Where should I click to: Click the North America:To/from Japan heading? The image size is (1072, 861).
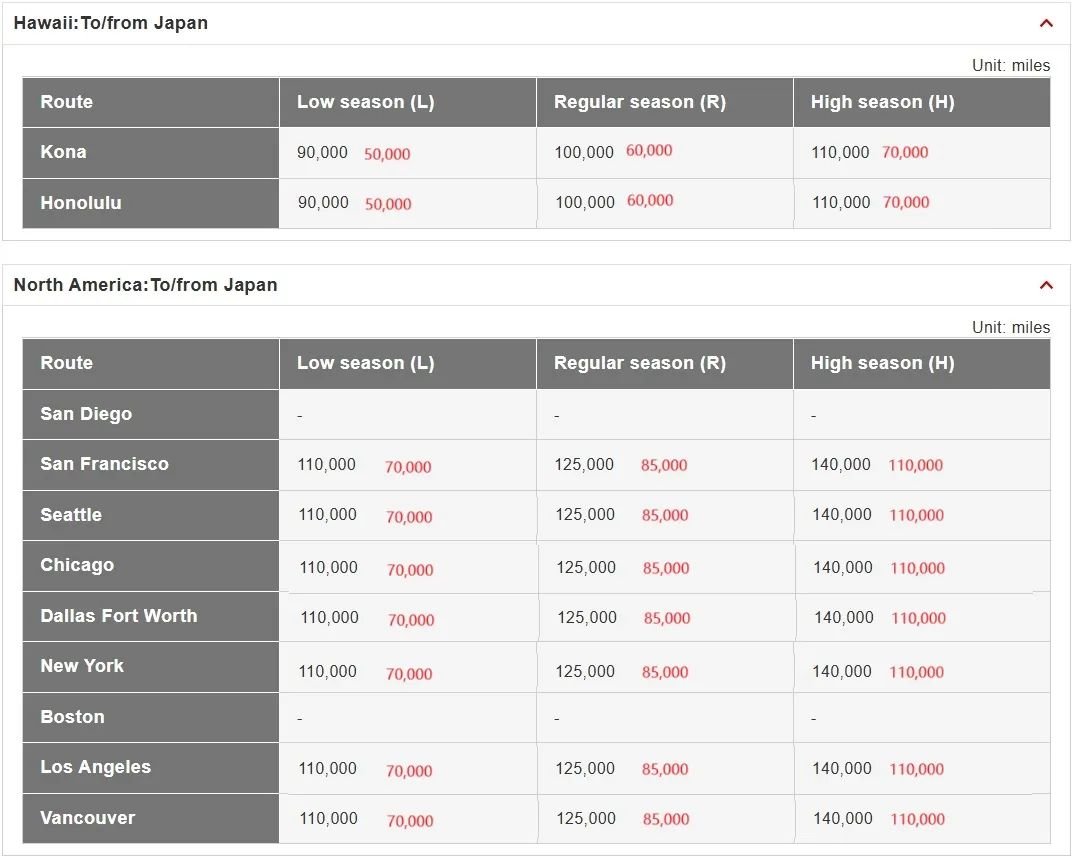click(146, 285)
